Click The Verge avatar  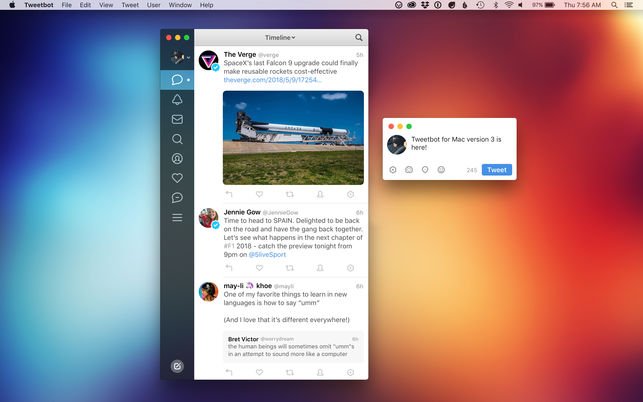click(208, 60)
